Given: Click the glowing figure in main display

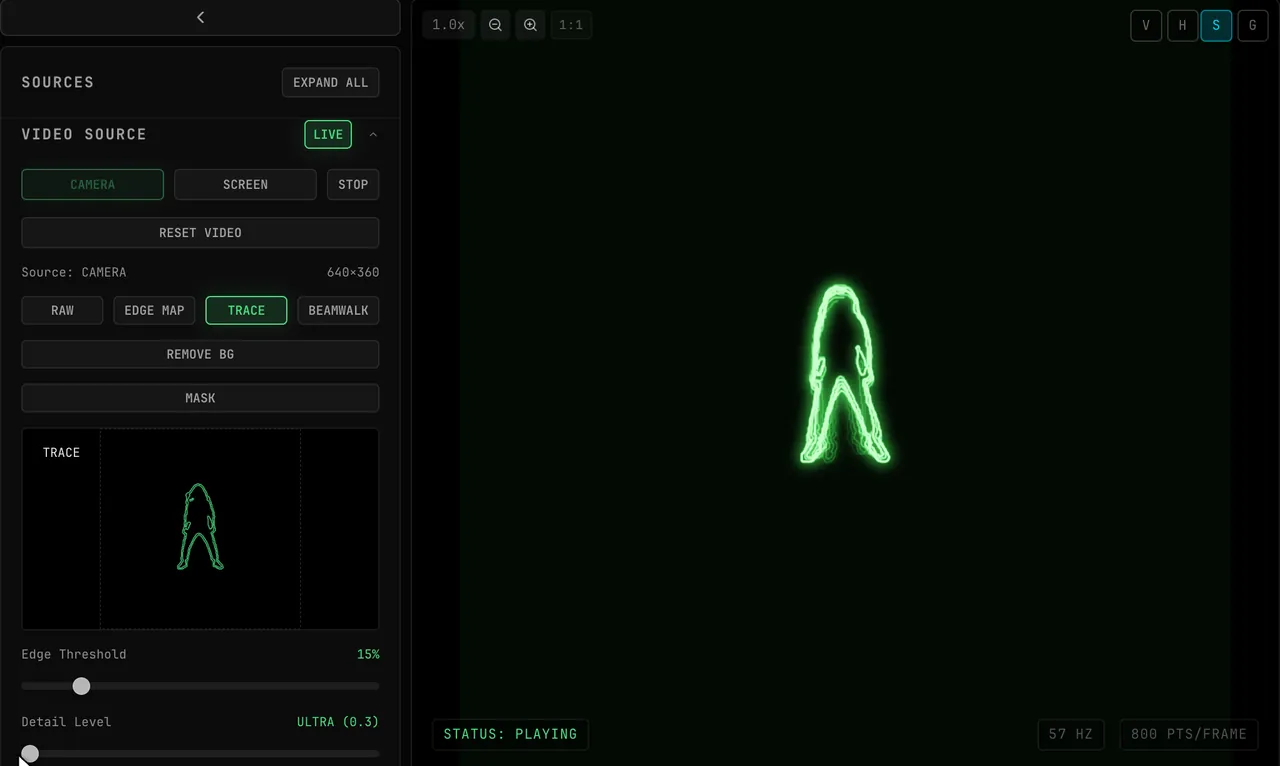Looking at the screenshot, I should (845, 374).
